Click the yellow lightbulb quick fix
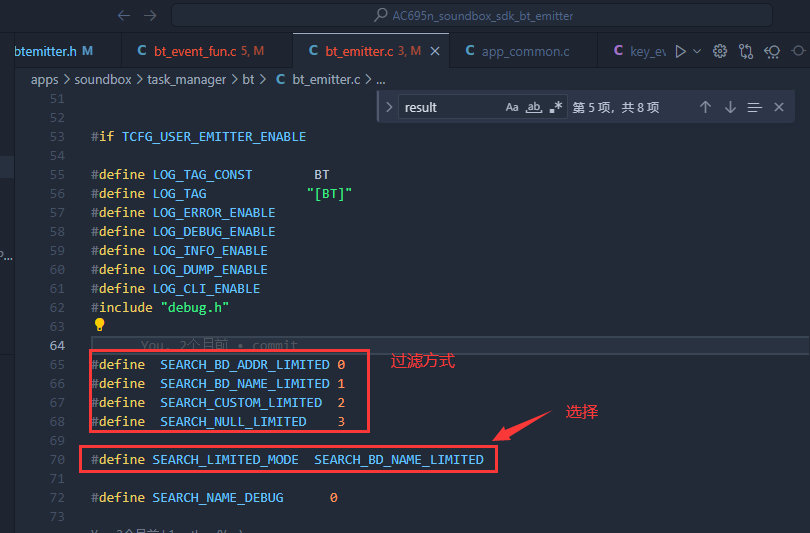 point(99,324)
